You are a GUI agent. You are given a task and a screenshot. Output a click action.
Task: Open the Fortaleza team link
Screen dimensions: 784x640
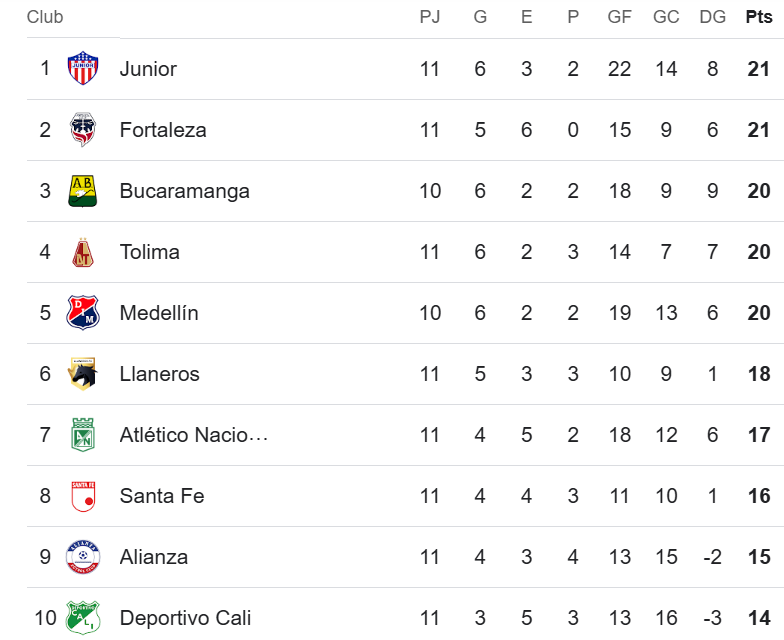tap(163, 130)
